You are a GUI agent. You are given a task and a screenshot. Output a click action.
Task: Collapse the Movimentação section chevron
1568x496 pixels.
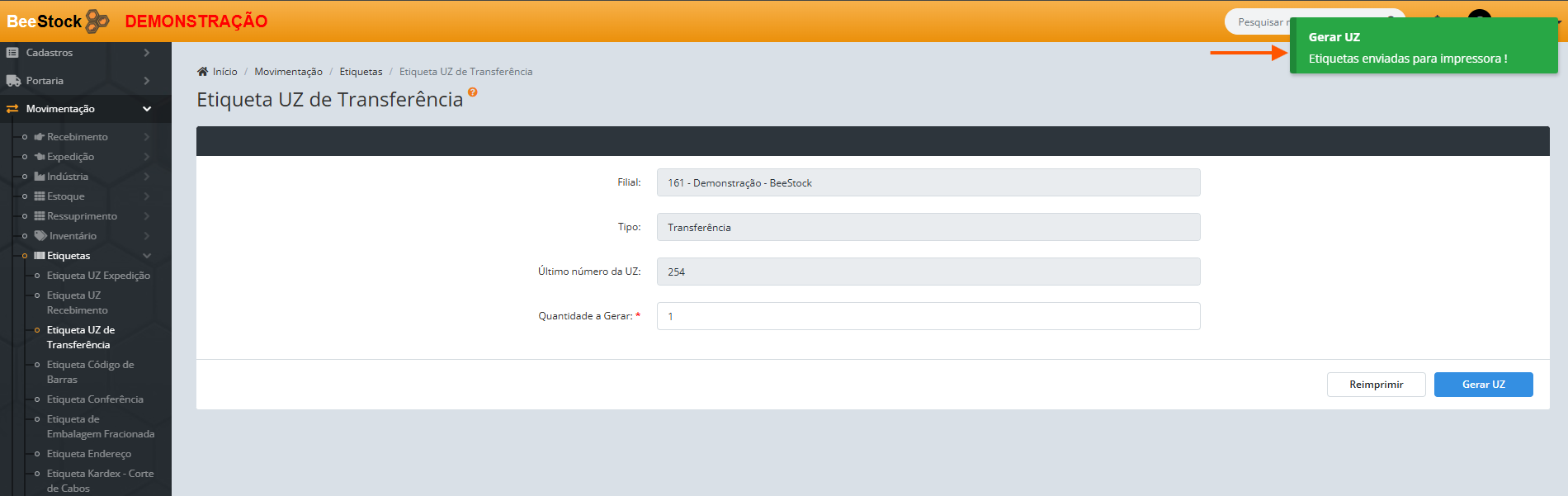point(147,109)
